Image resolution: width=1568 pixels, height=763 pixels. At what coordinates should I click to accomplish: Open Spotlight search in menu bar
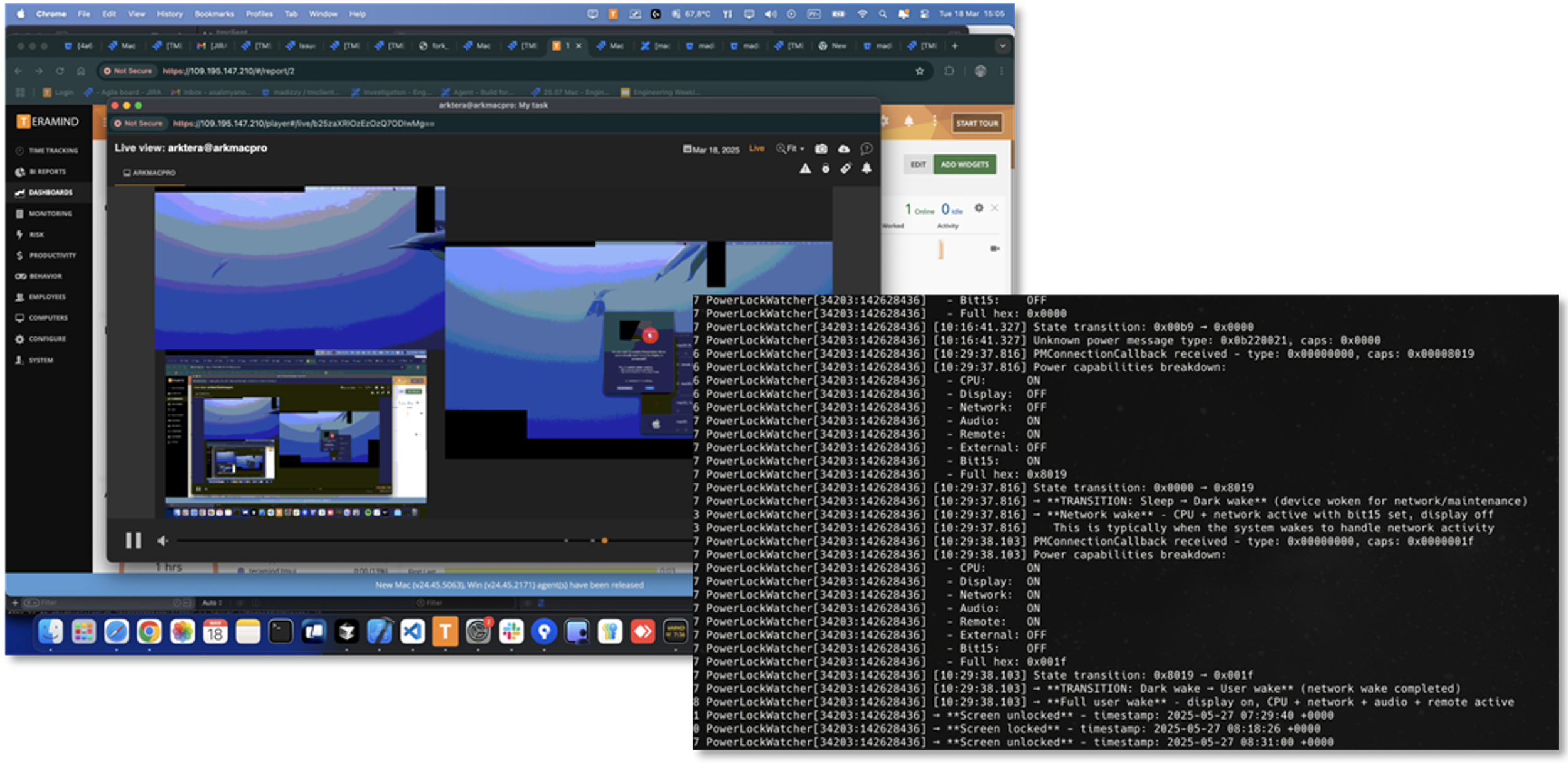tap(882, 14)
